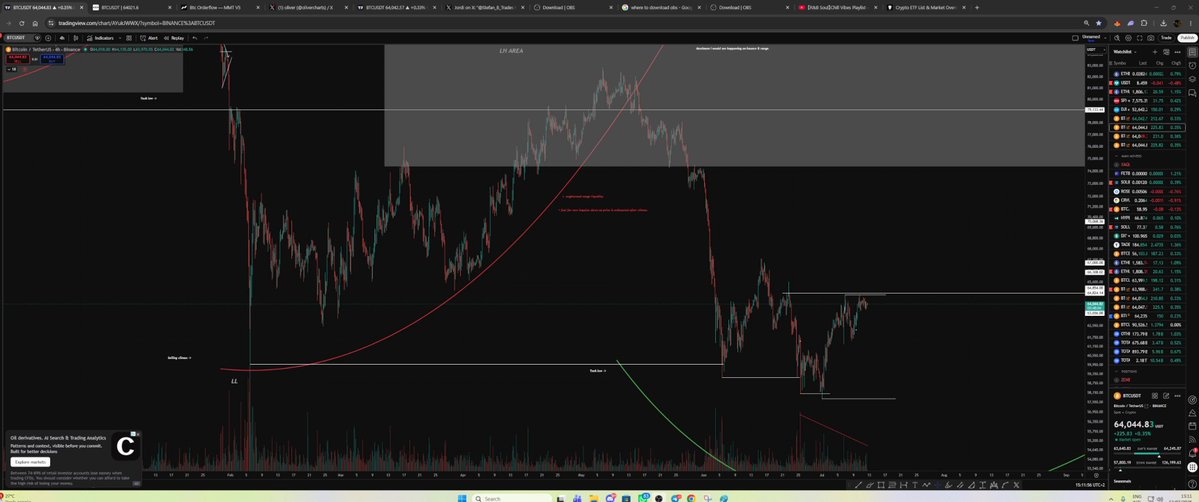Open the indicator templates icon
The height and width of the screenshot is (502, 1199).
[x=128, y=37]
